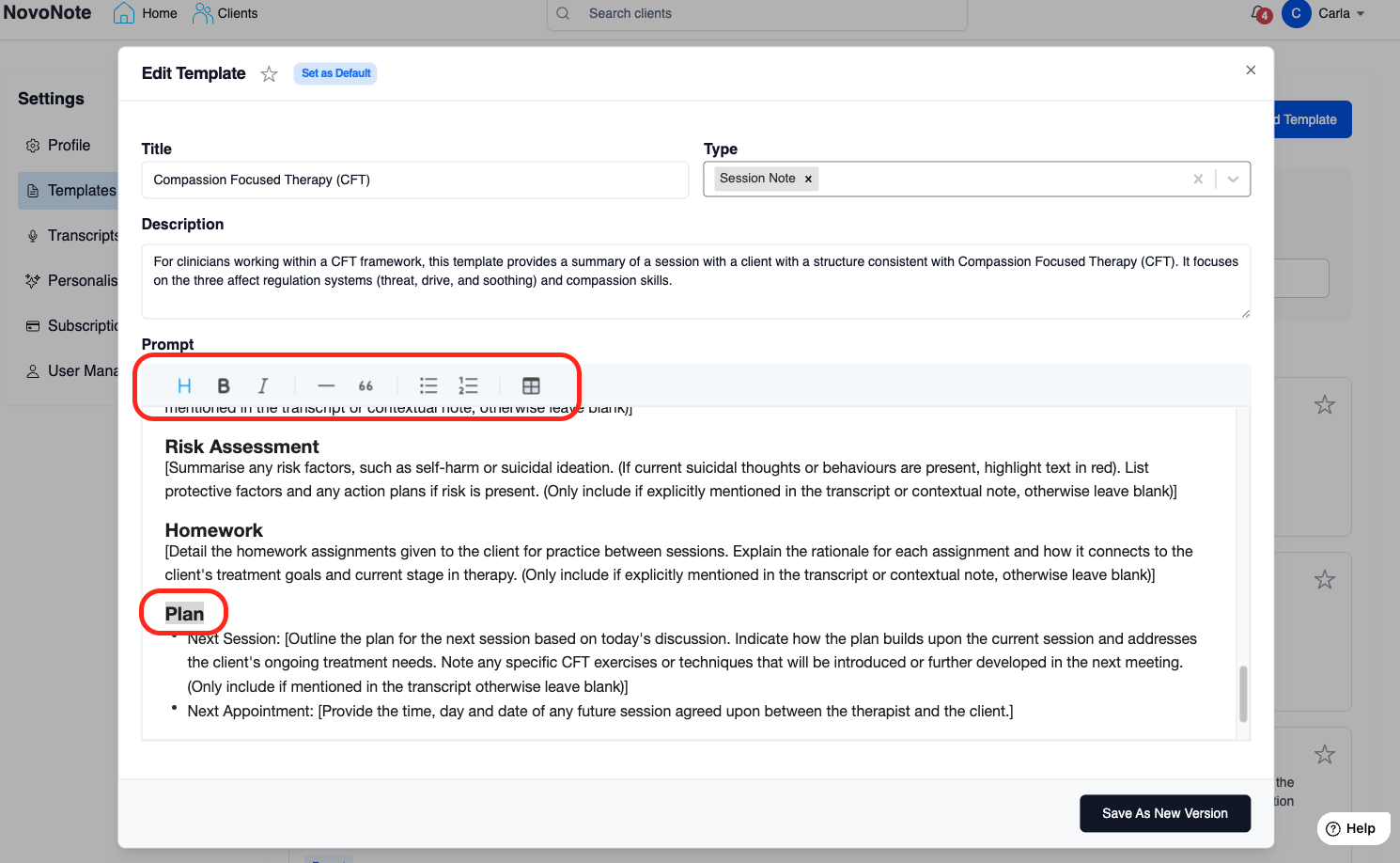Open the Help widget
The image size is (1400, 863).
point(1352,828)
